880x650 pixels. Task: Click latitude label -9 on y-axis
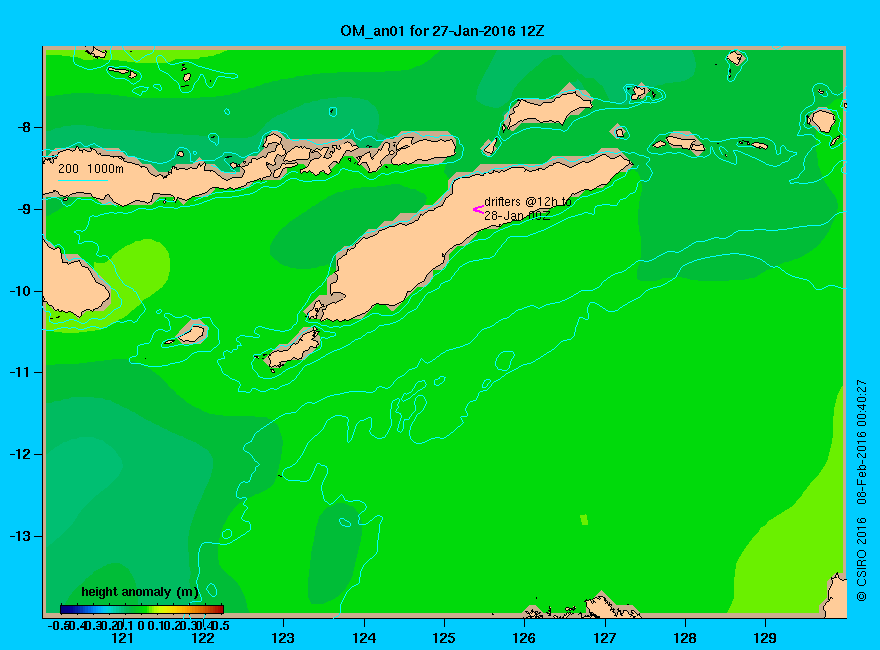coord(24,209)
